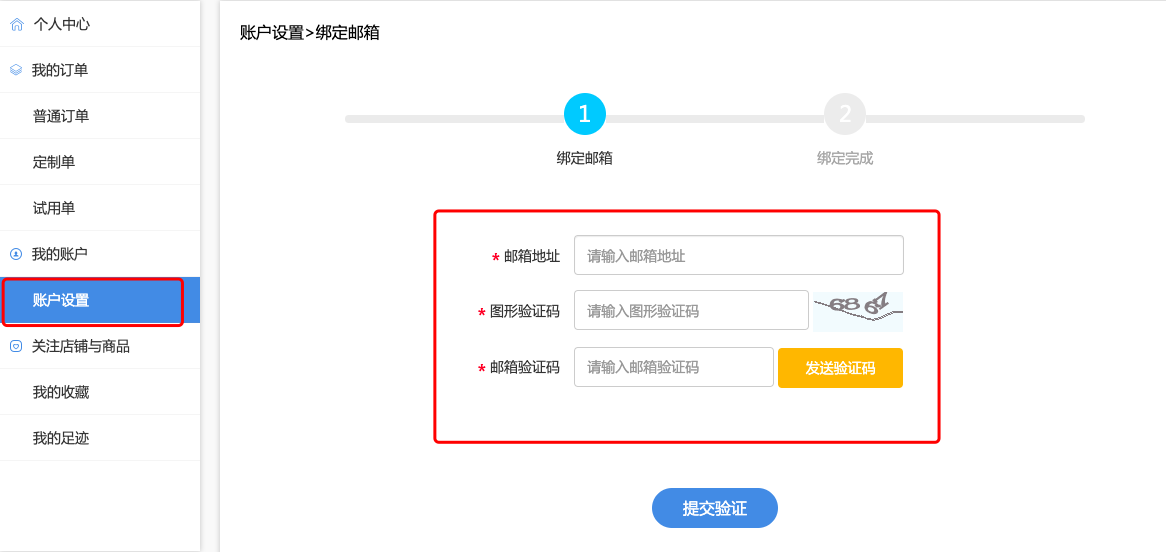This screenshot has width=1166, height=552.
Task: Click the 提交验证 button
Action: 715,508
